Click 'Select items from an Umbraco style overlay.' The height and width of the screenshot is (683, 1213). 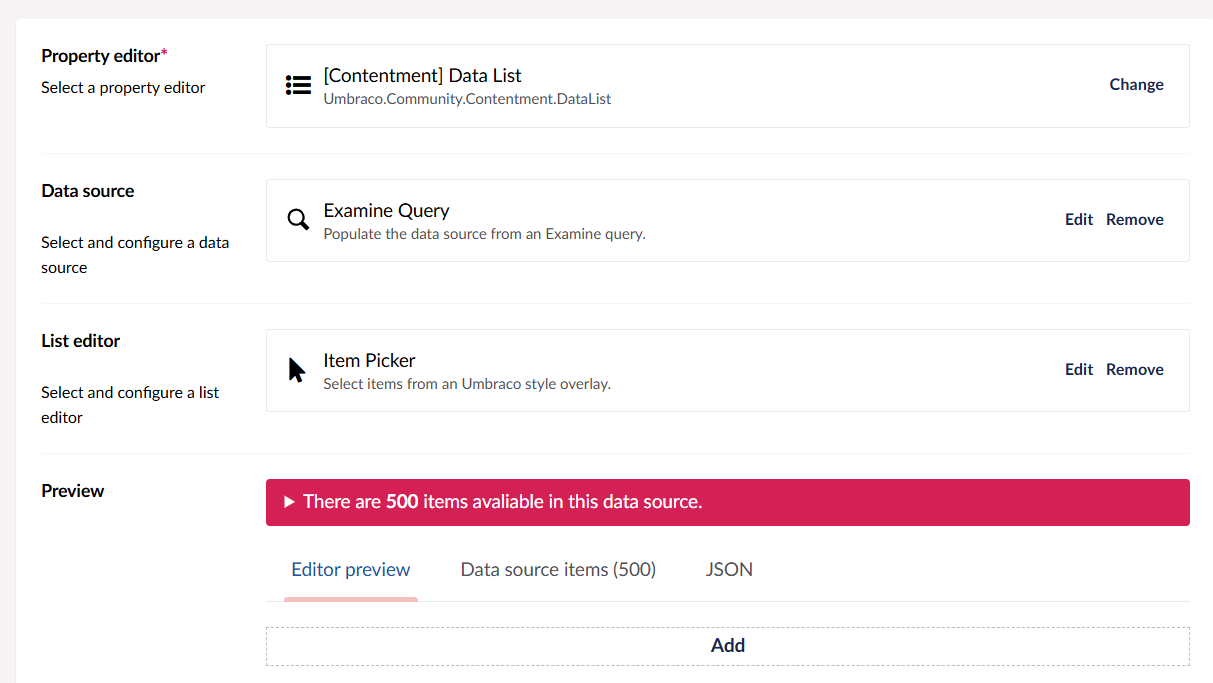coord(466,384)
